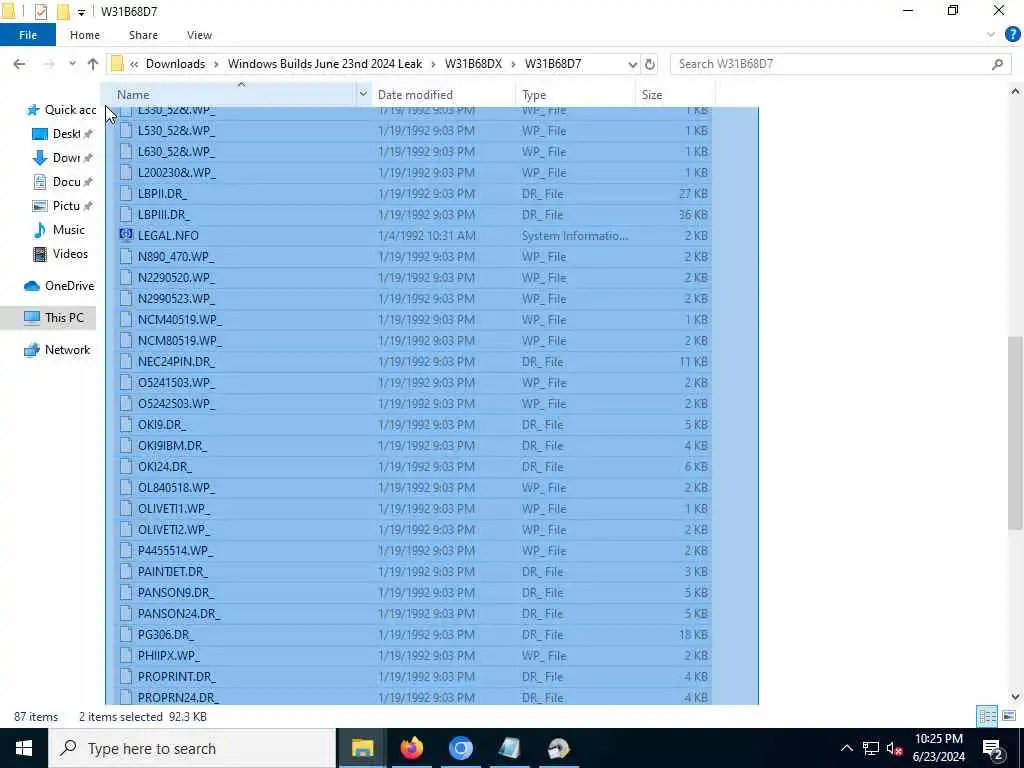Open the Quick Access Toolbar dropdown
Viewport: 1024px width, 768px height.
tap(81, 12)
